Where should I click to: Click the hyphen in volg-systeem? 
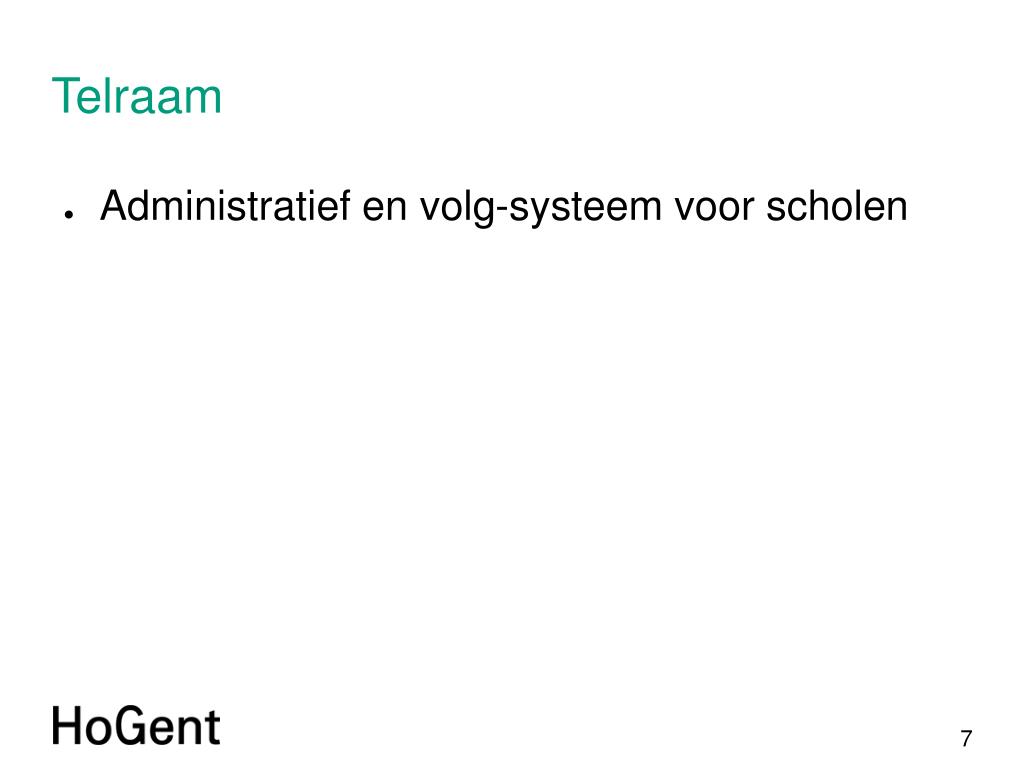tap(502, 210)
